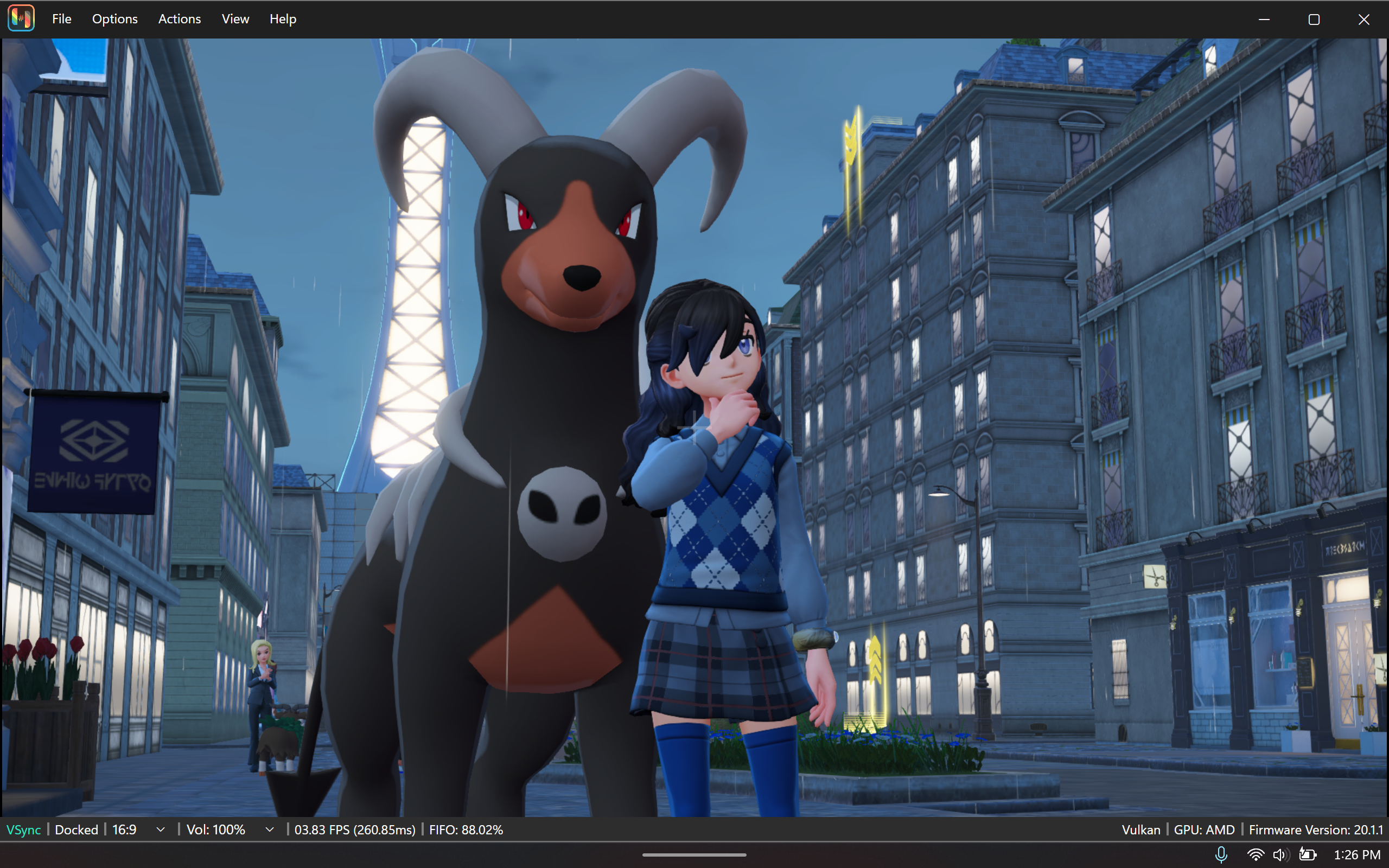The image size is (1389, 868).
Task: Open the Help menu
Action: (282, 19)
